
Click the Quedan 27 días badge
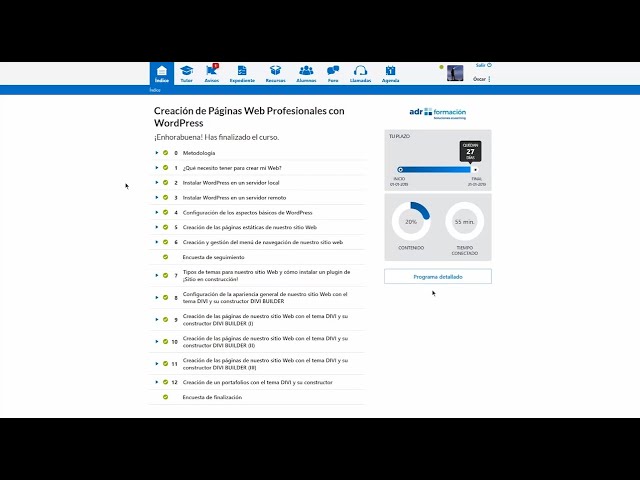point(470,151)
